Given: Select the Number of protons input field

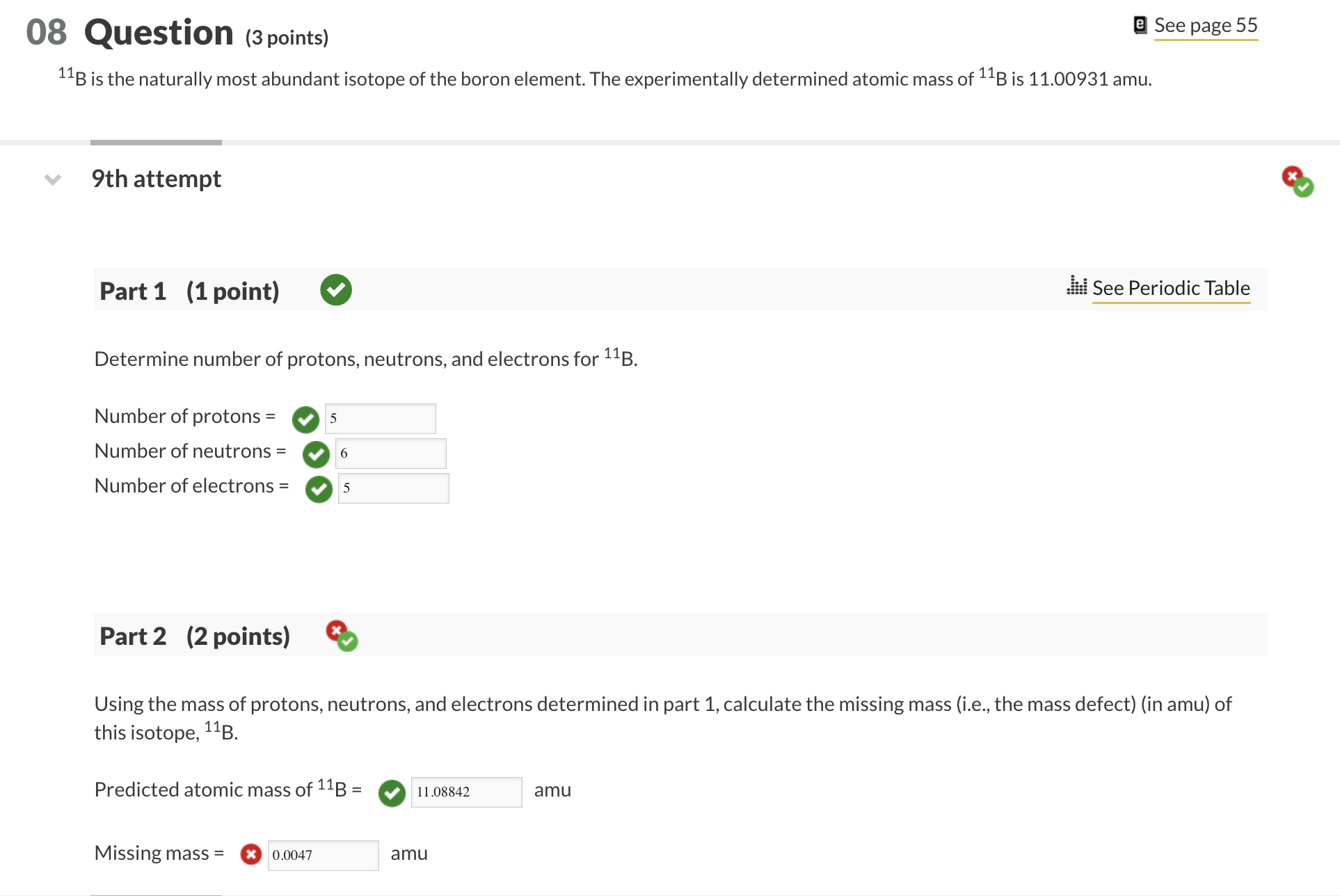Looking at the screenshot, I should tap(379, 418).
